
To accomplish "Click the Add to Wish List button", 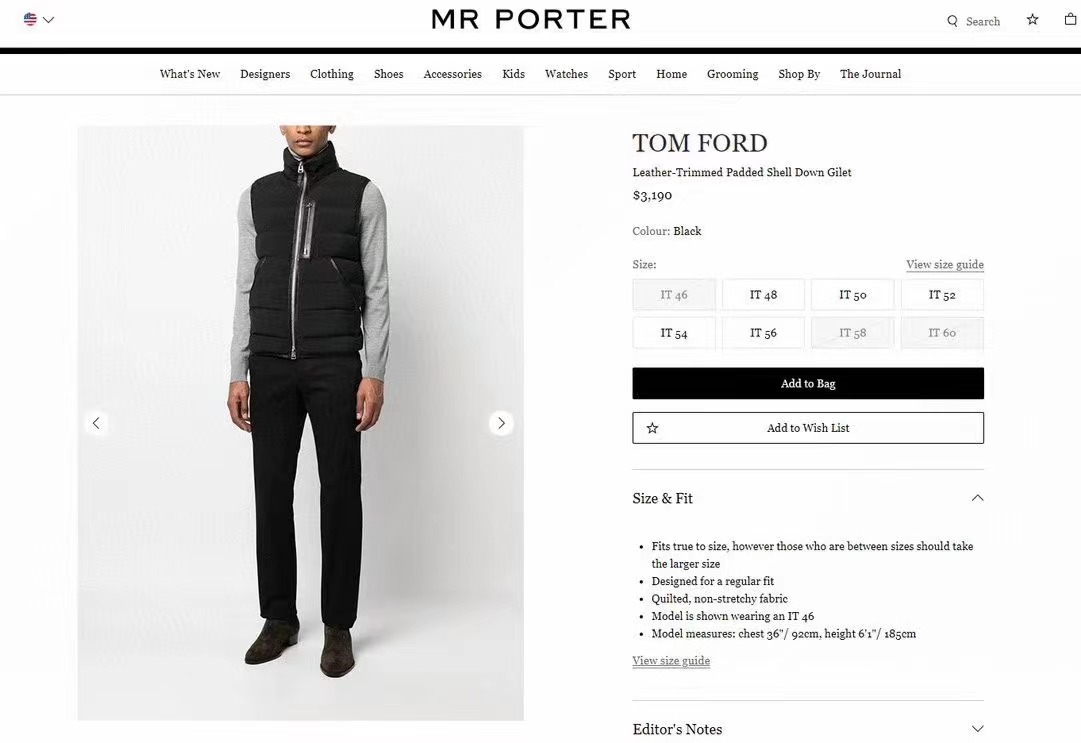I will click(808, 428).
